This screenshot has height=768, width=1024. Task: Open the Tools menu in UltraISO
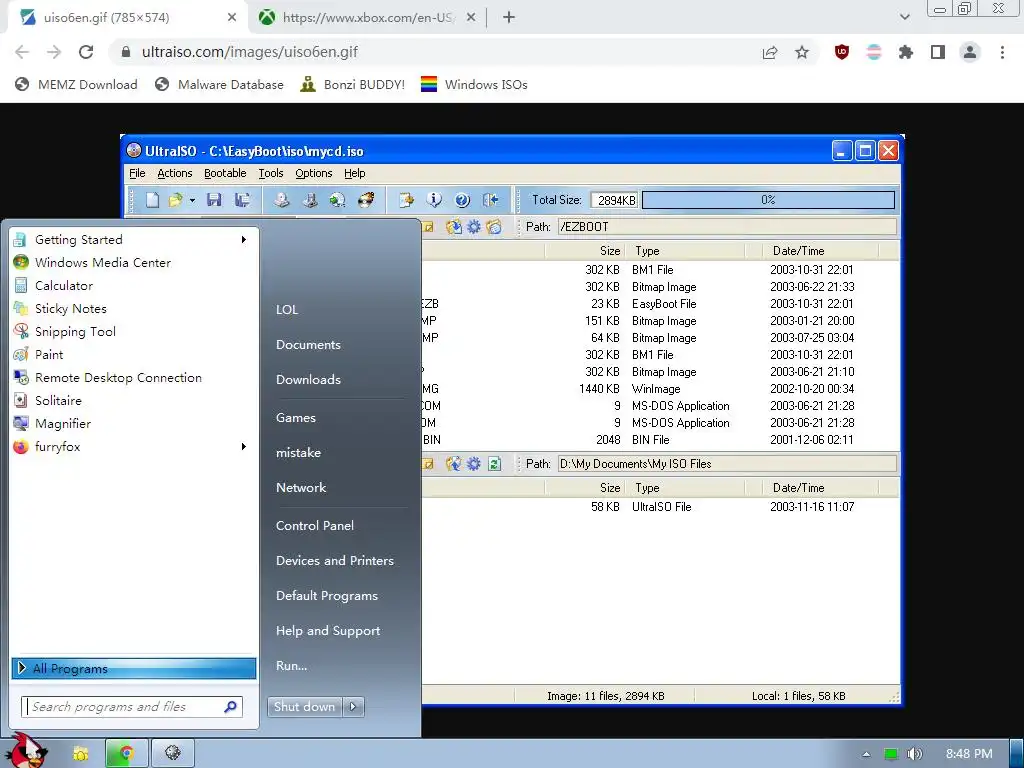pyautogui.click(x=270, y=173)
